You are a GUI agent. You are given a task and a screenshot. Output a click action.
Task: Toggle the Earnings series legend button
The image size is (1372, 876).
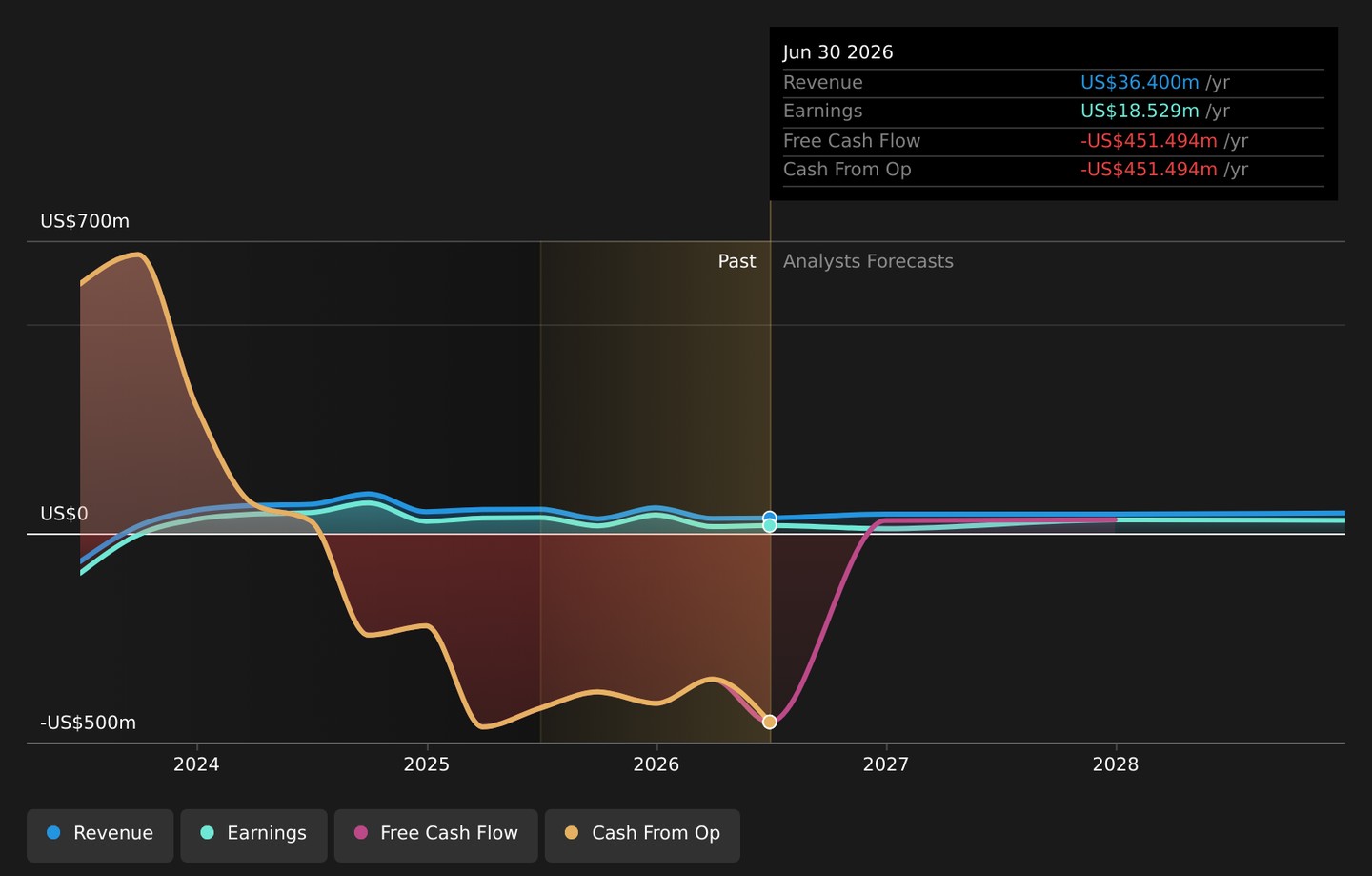point(253,835)
